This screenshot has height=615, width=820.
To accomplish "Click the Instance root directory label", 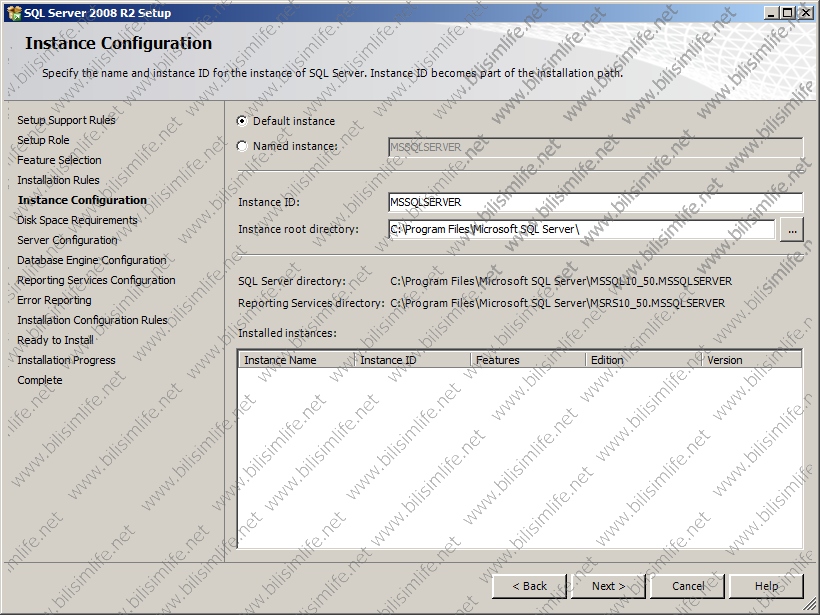I will pyautogui.click(x=298, y=229).
